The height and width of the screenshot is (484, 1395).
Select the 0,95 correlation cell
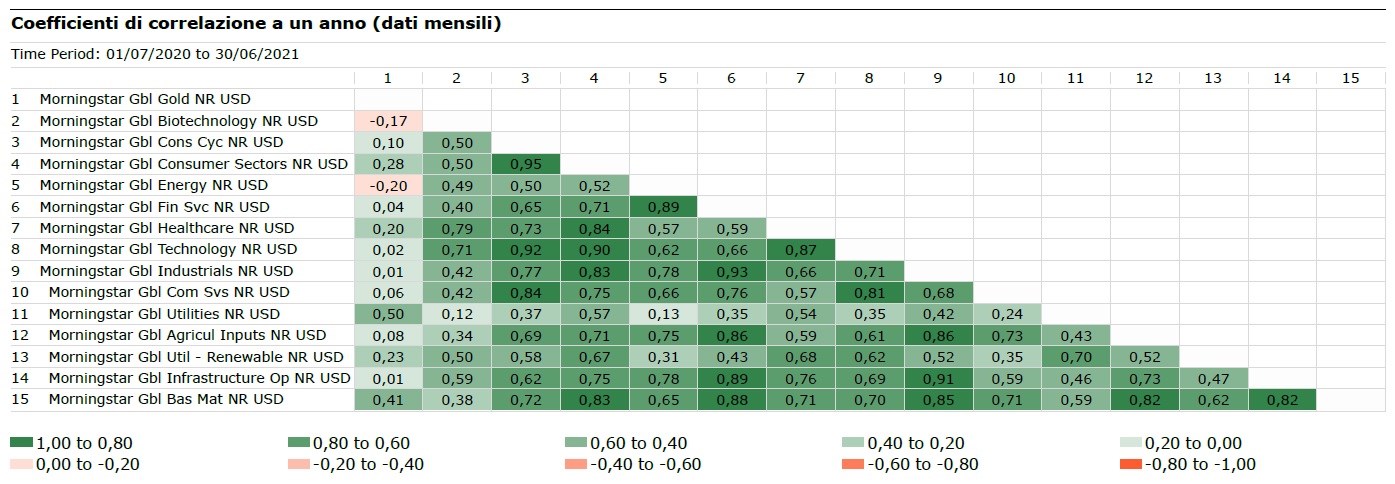click(525, 164)
